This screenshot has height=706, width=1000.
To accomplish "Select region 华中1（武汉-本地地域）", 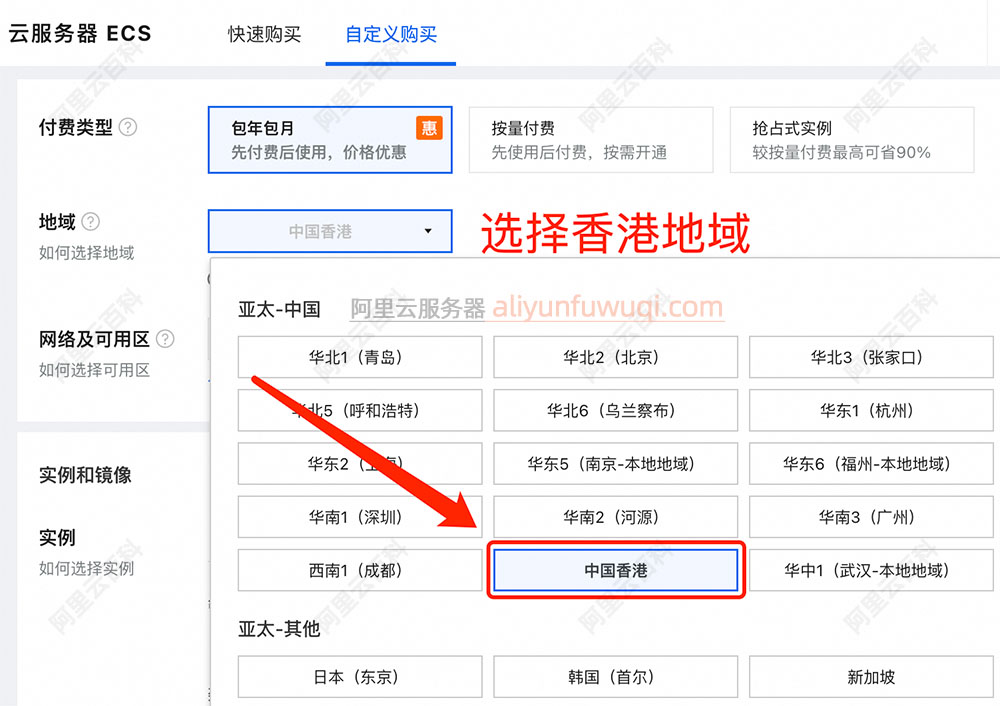I will (871, 570).
